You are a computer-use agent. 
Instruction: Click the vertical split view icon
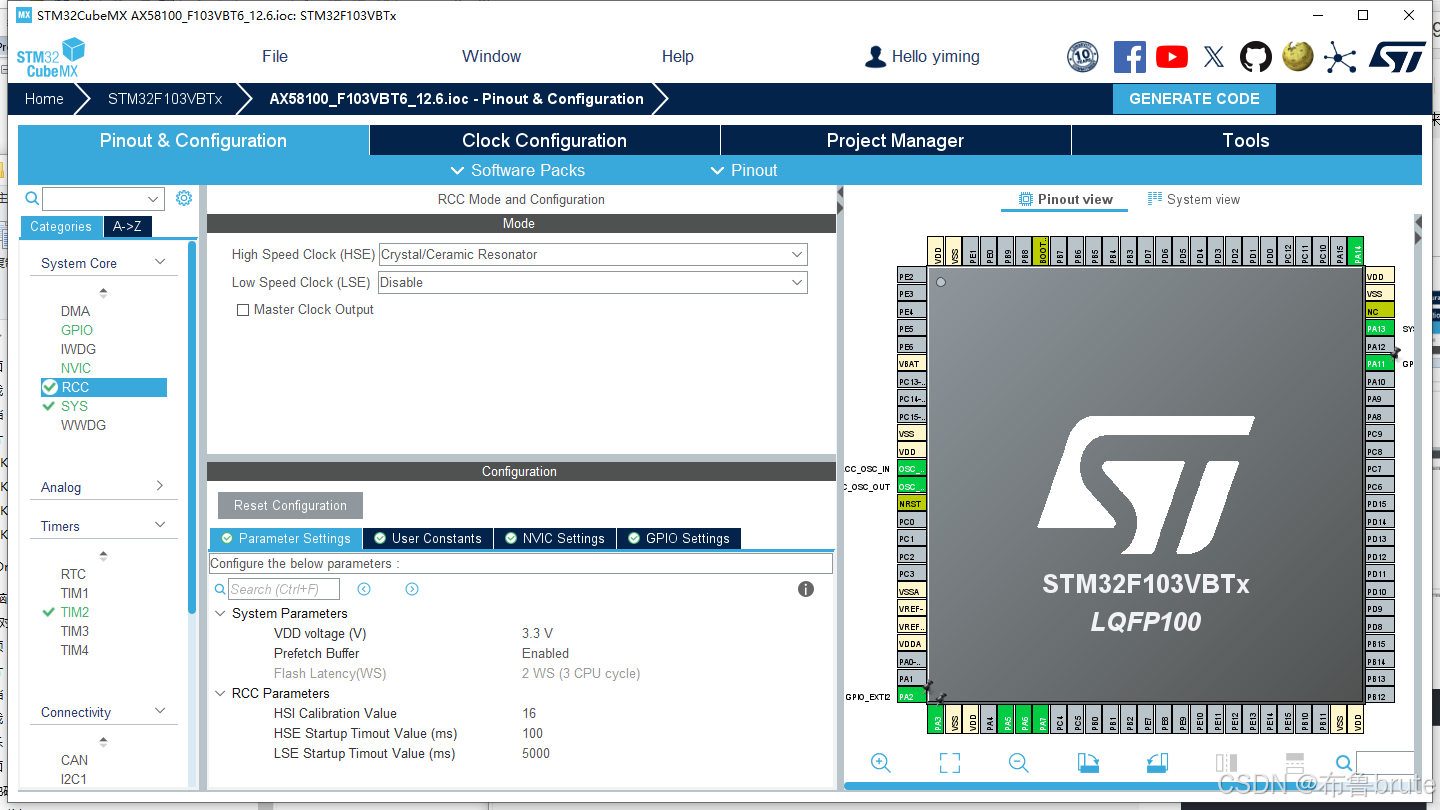click(1226, 763)
